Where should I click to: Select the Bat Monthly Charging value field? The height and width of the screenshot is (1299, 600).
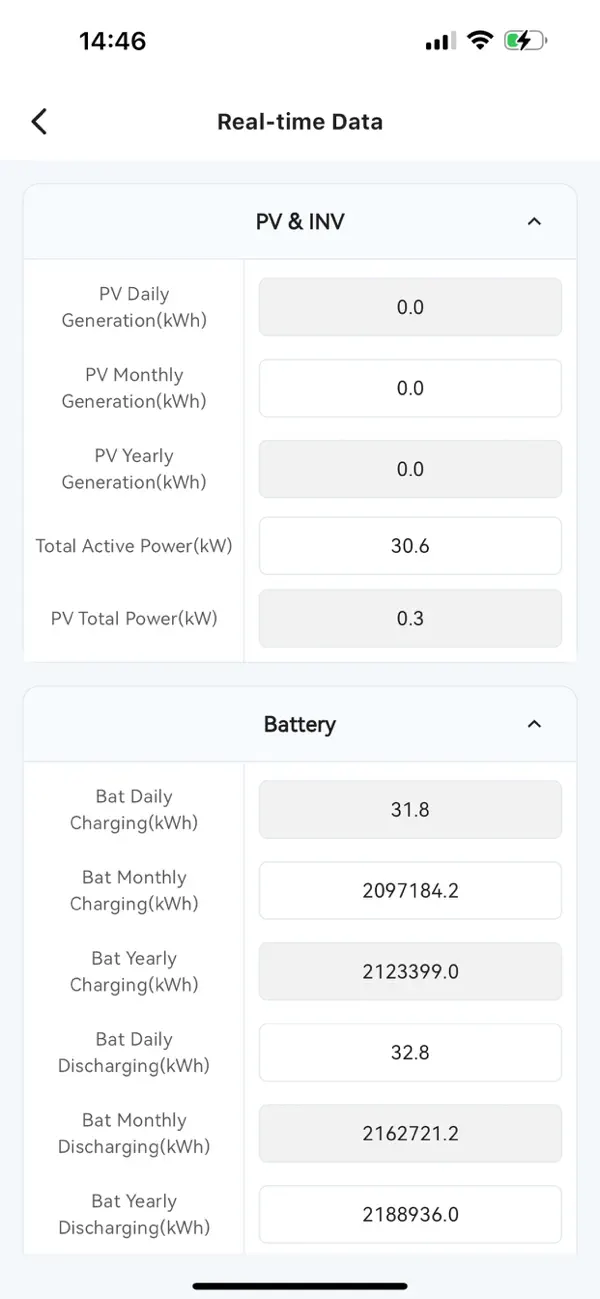coord(410,890)
